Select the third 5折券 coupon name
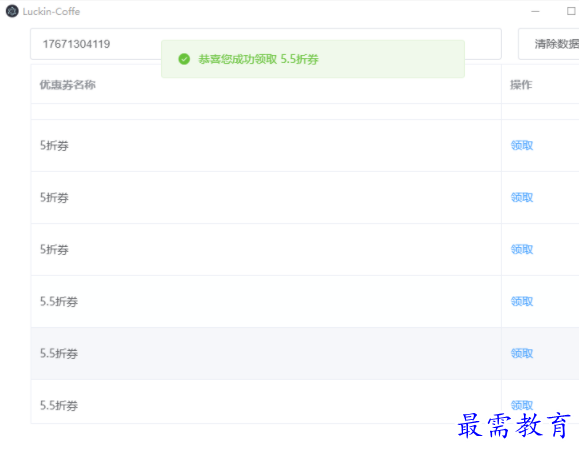579x457 pixels. click(54, 250)
